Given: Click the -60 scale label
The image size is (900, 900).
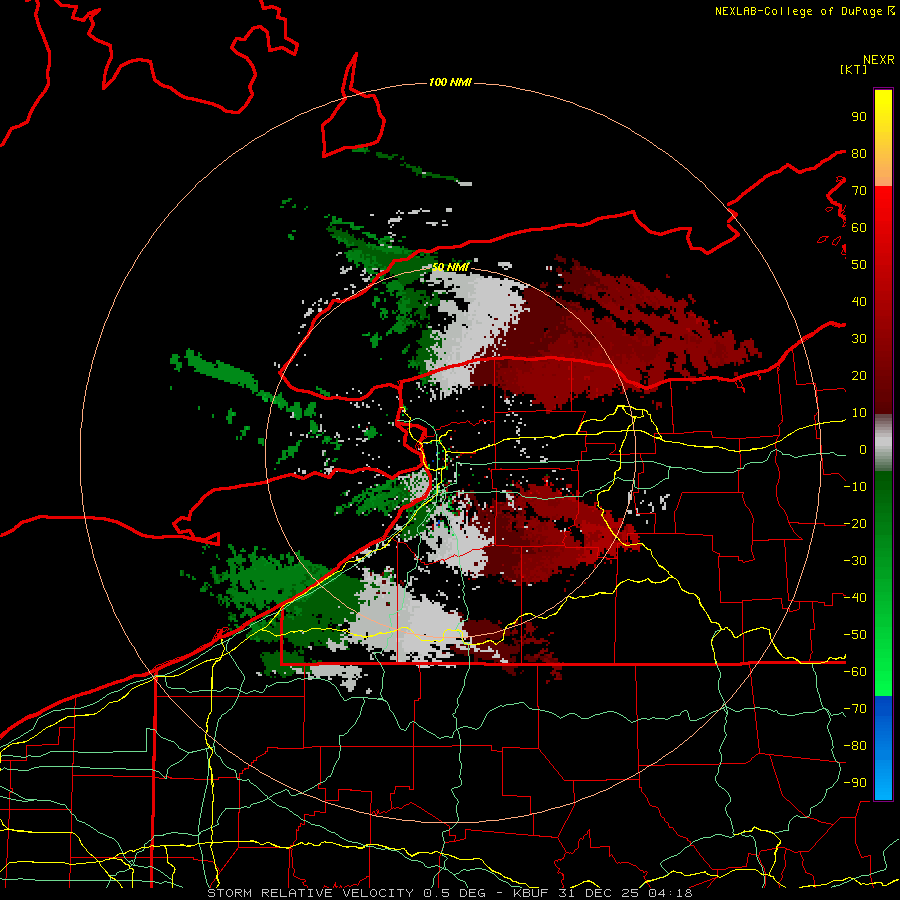Looking at the screenshot, I should point(855,672).
